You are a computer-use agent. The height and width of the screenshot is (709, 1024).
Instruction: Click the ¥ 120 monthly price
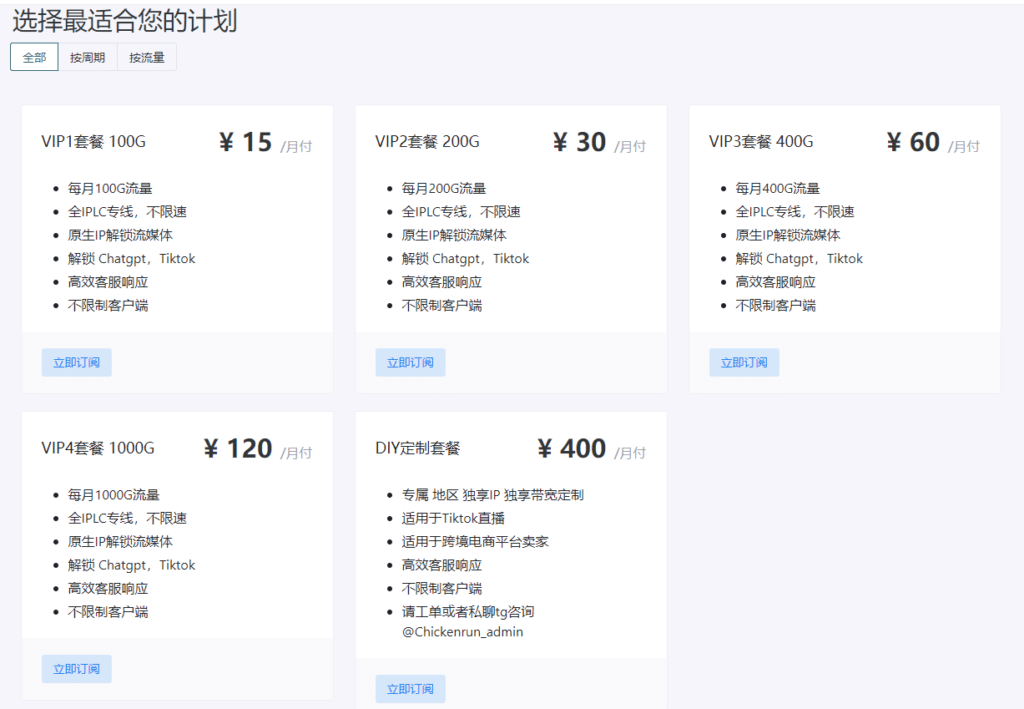[238, 449]
